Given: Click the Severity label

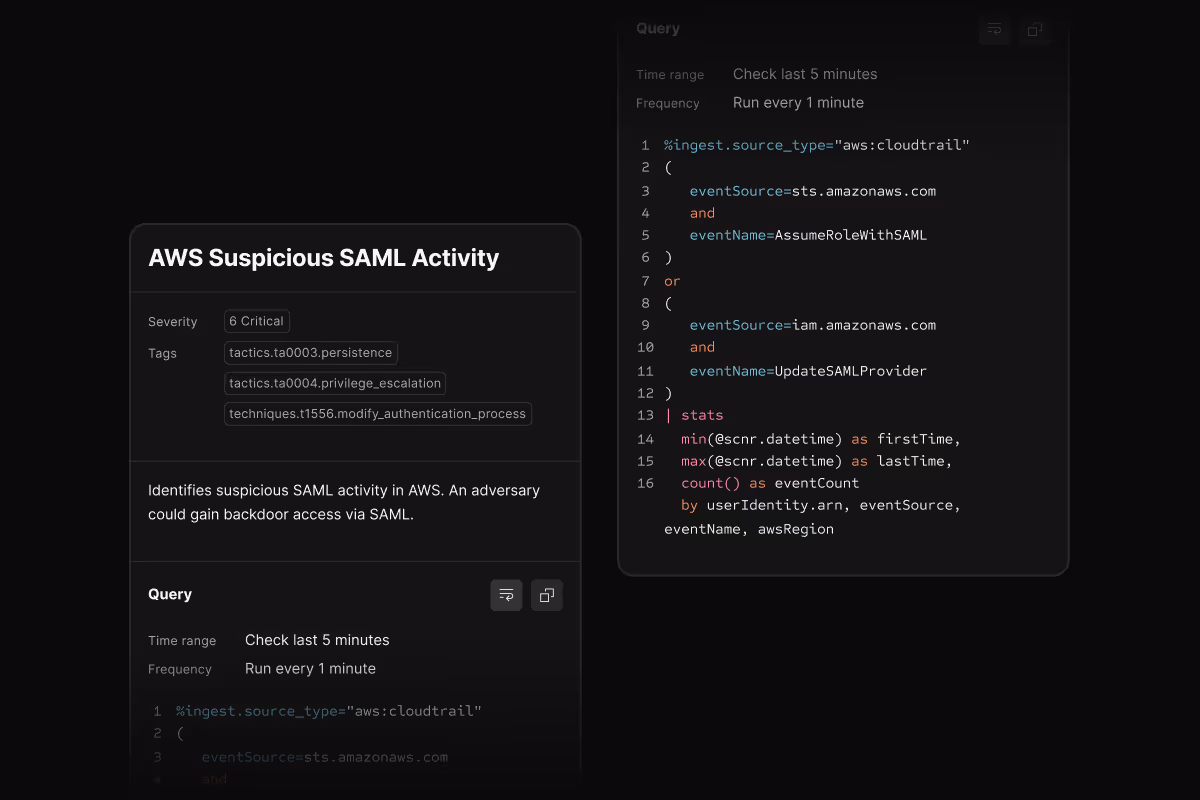Looking at the screenshot, I should pos(173,322).
